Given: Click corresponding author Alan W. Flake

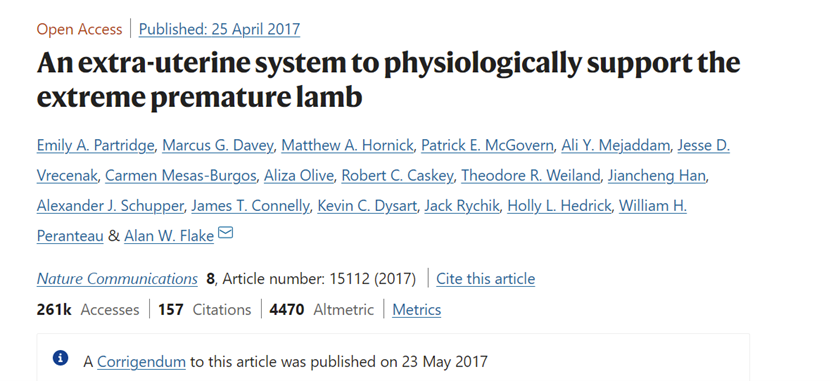Looking at the screenshot, I should (169, 236).
